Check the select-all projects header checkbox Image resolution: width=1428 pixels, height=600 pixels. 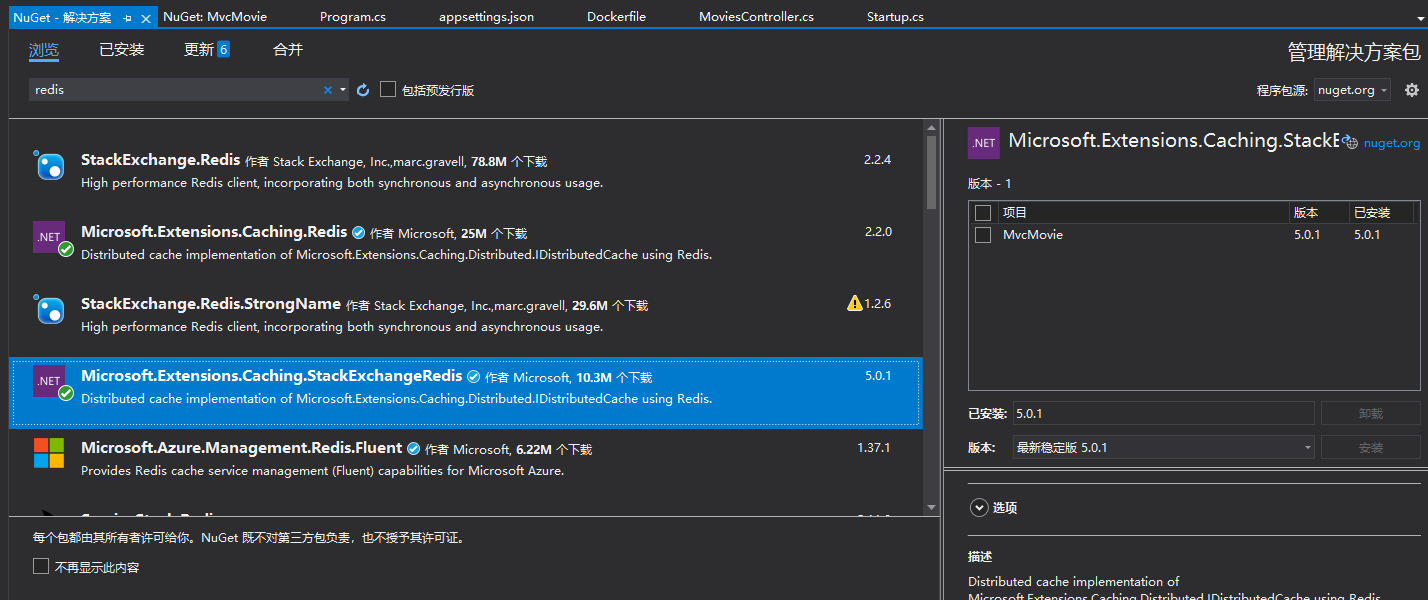click(x=983, y=212)
